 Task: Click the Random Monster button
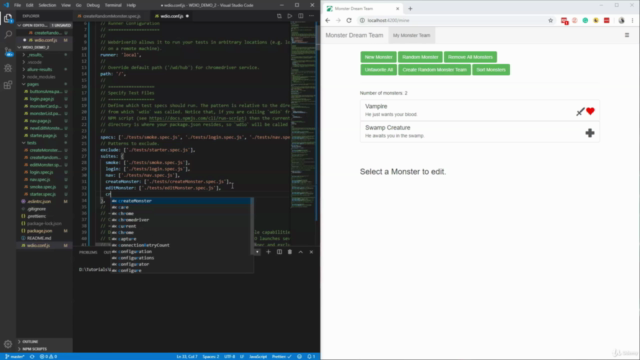click(x=420, y=57)
